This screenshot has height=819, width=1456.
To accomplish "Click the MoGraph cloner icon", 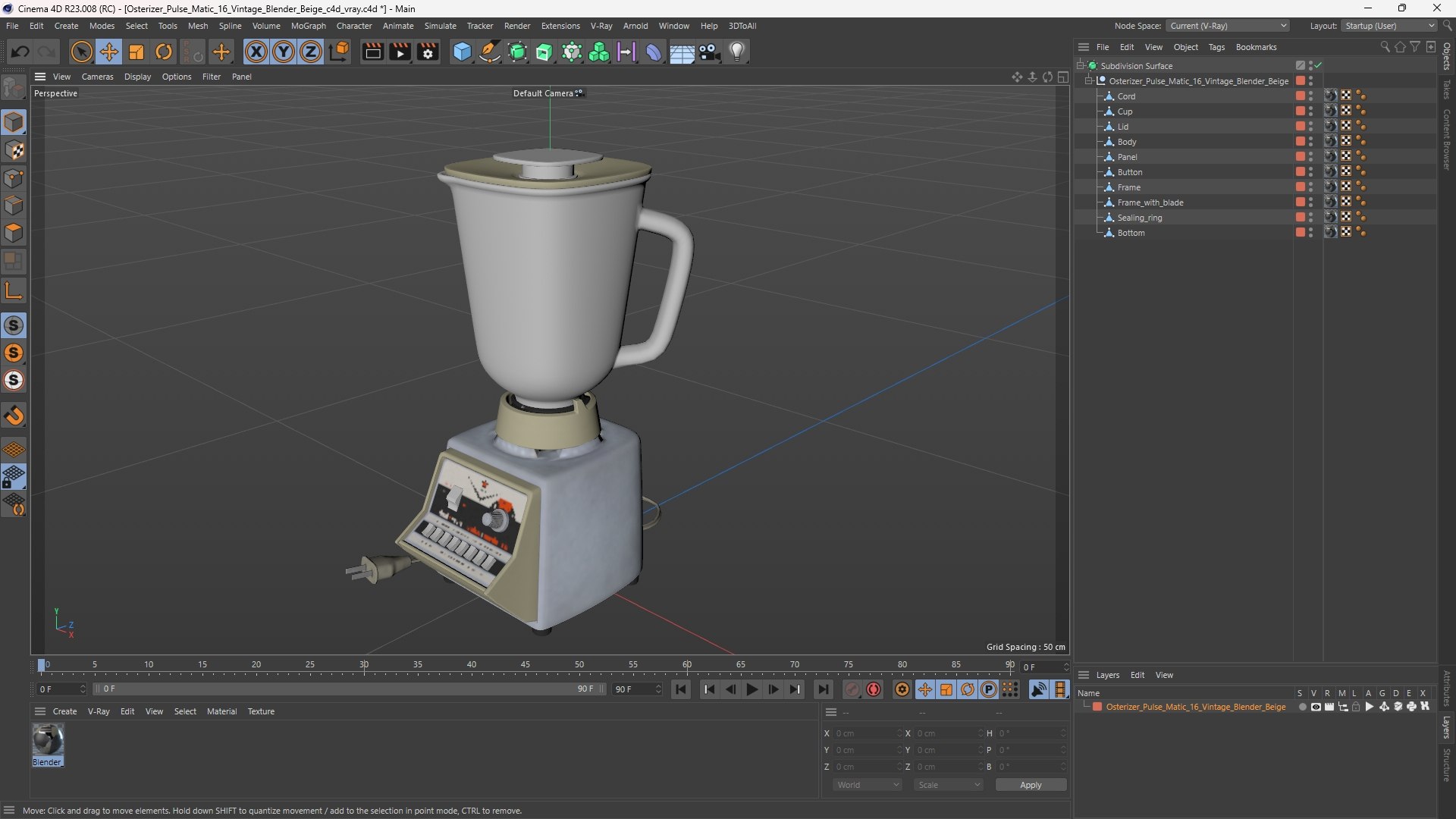I will [599, 52].
